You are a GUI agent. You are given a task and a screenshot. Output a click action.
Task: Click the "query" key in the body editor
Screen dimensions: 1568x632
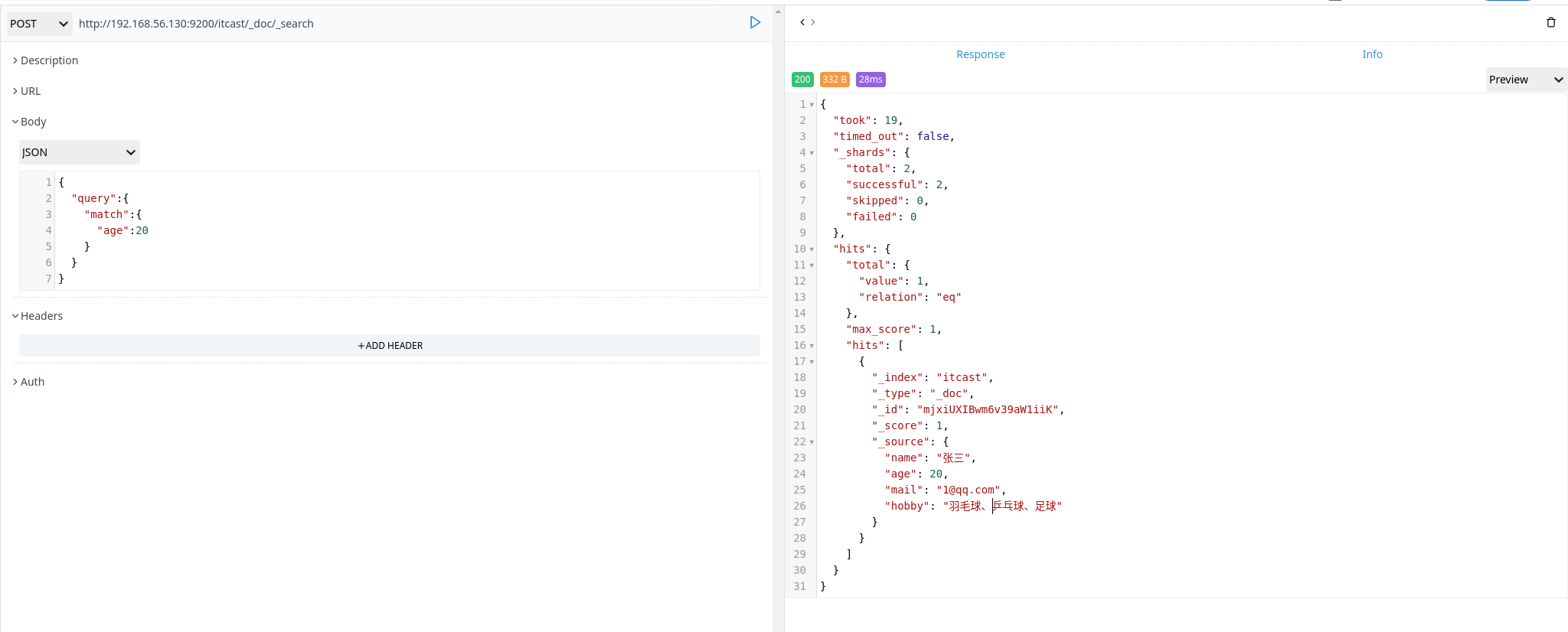(x=94, y=198)
